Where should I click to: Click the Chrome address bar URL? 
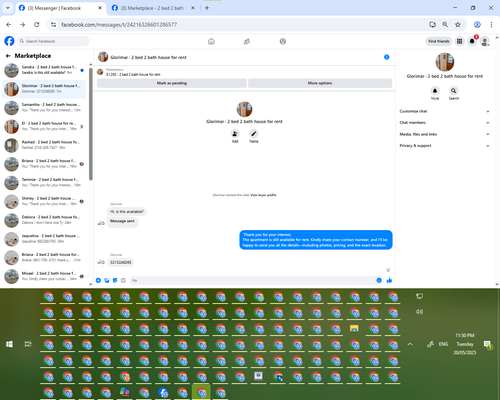[x=119, y=25]
